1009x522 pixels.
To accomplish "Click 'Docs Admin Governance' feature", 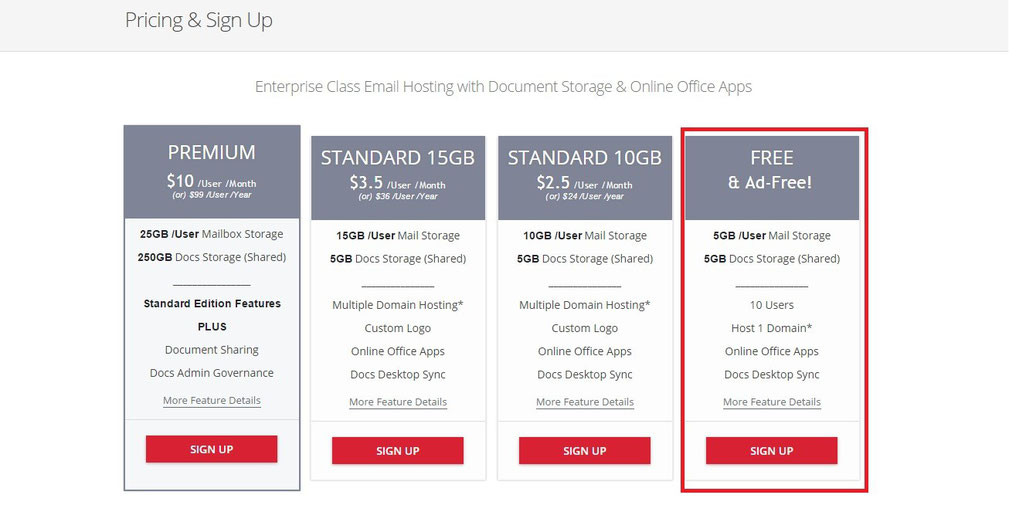I will click(212, 373).
